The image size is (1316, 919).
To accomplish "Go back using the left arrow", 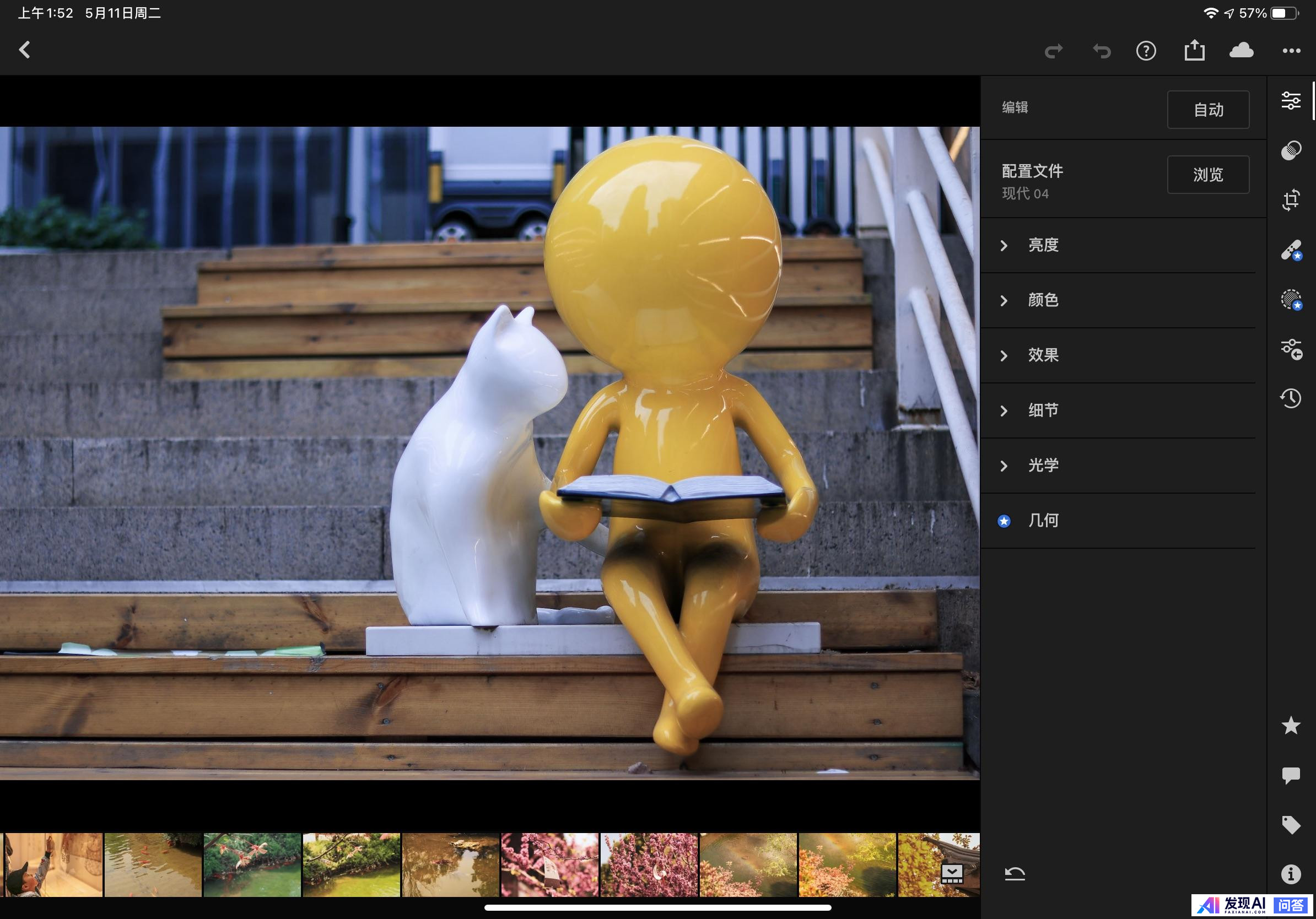I will (24, 50).
